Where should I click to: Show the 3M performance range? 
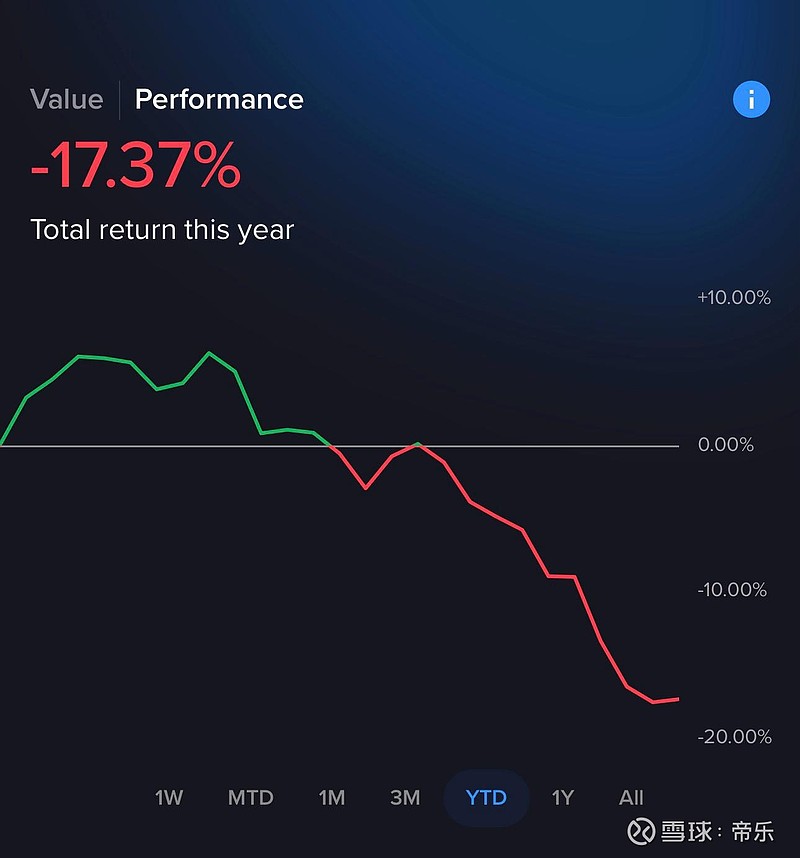[x=405, y=798]
